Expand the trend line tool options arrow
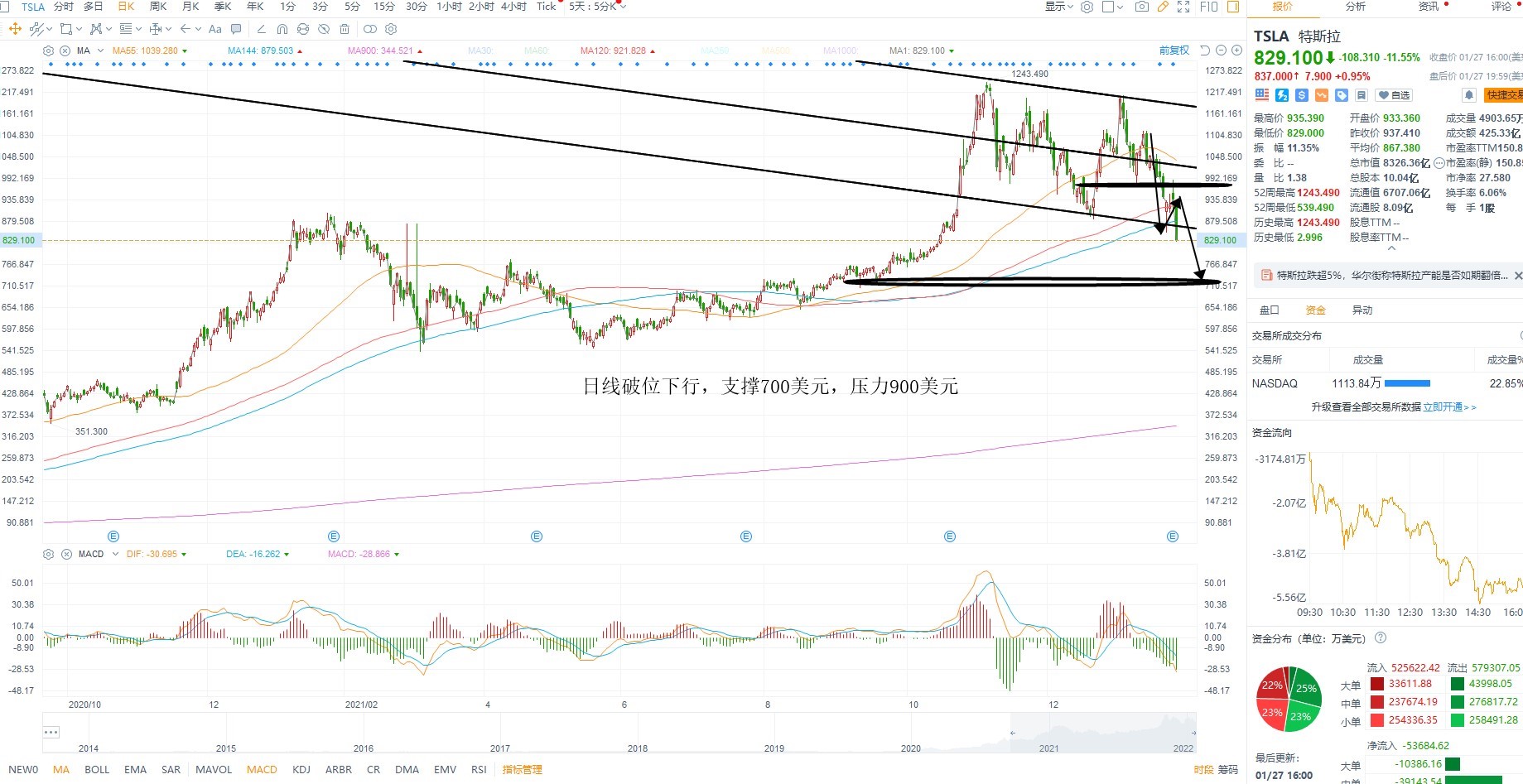Image resolution: width=1523 pixels, height=784 pixels. (48, 29)
